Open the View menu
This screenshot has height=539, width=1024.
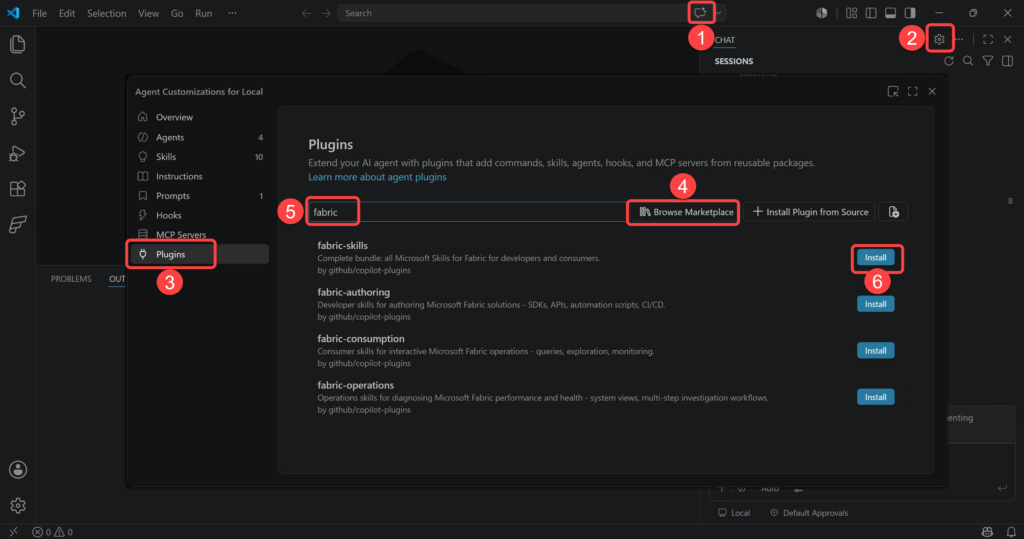coord(148,13)
